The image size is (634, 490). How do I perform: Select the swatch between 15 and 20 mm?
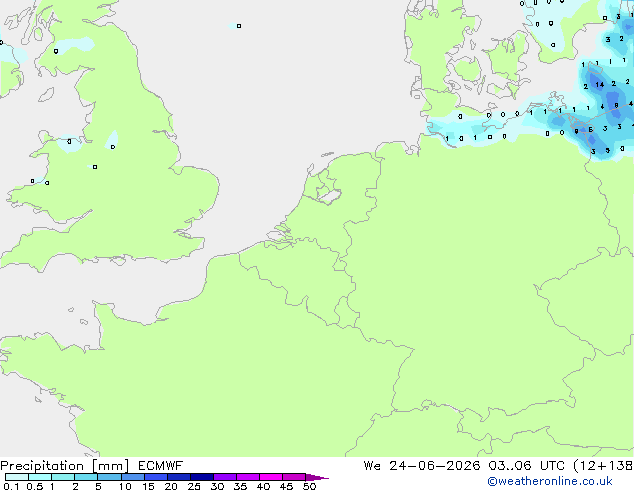click(155, 477)
